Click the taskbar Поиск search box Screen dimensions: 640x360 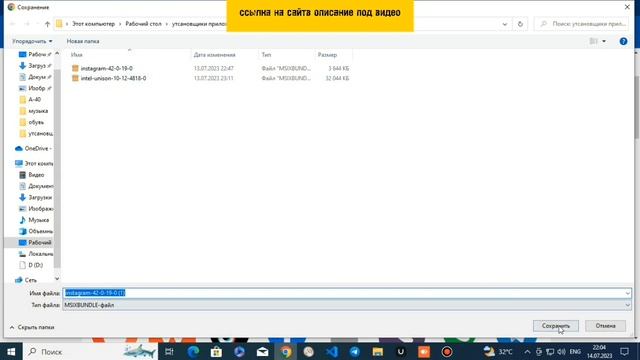tap(91, 351)
